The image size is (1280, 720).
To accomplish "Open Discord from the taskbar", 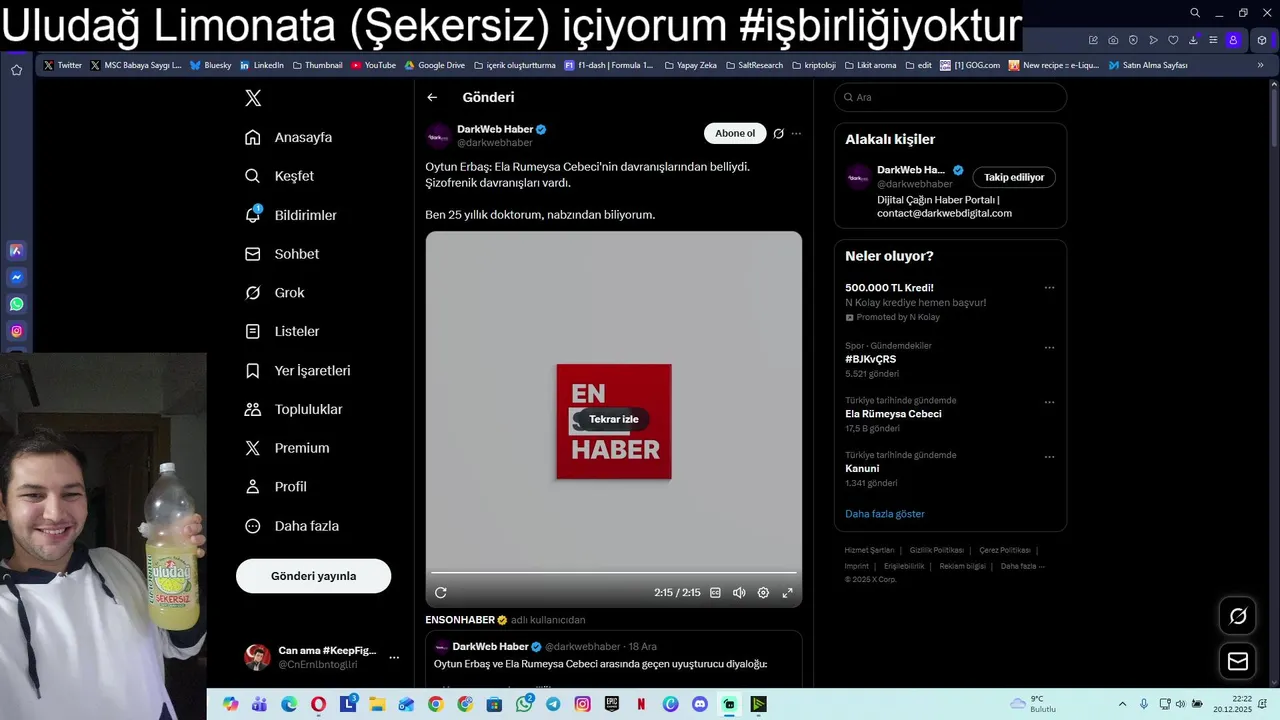I will tap(700, 704).
